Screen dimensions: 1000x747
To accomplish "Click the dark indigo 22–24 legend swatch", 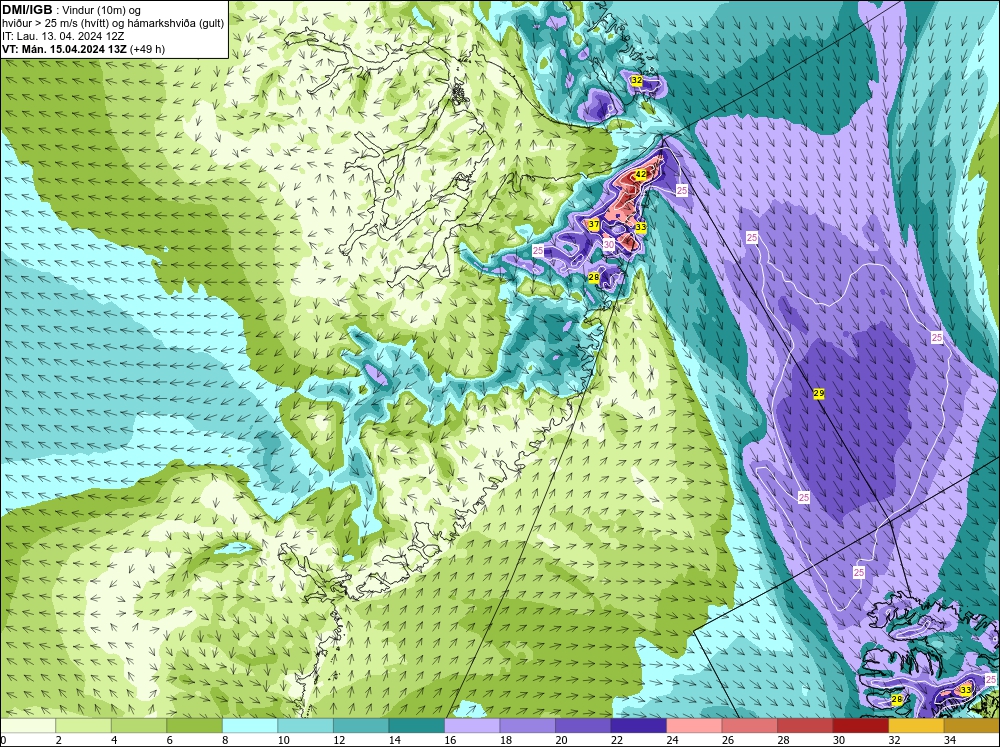I will click(638, 725).
